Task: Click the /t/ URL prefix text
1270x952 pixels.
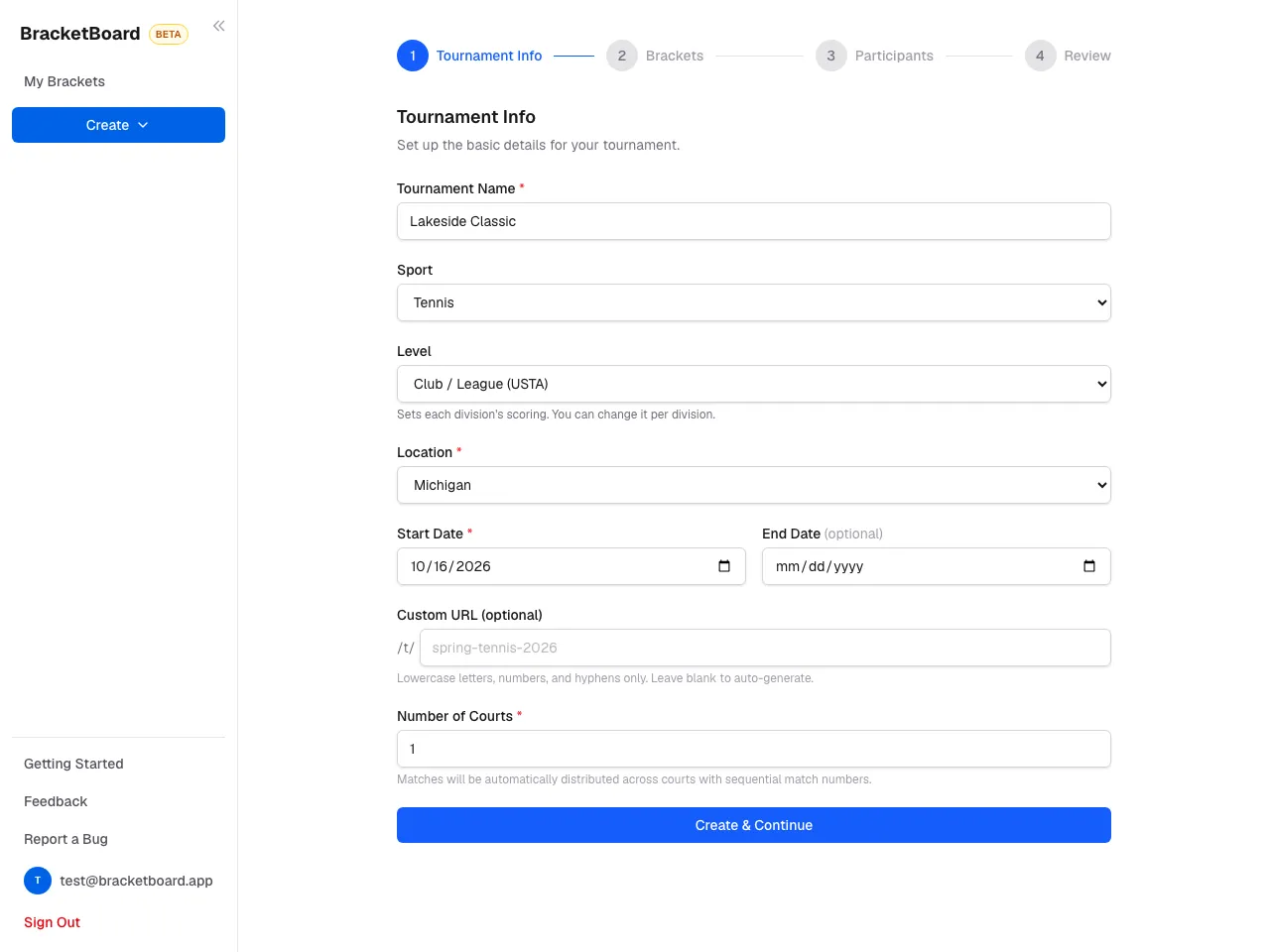Action: [x=406, y=648]
